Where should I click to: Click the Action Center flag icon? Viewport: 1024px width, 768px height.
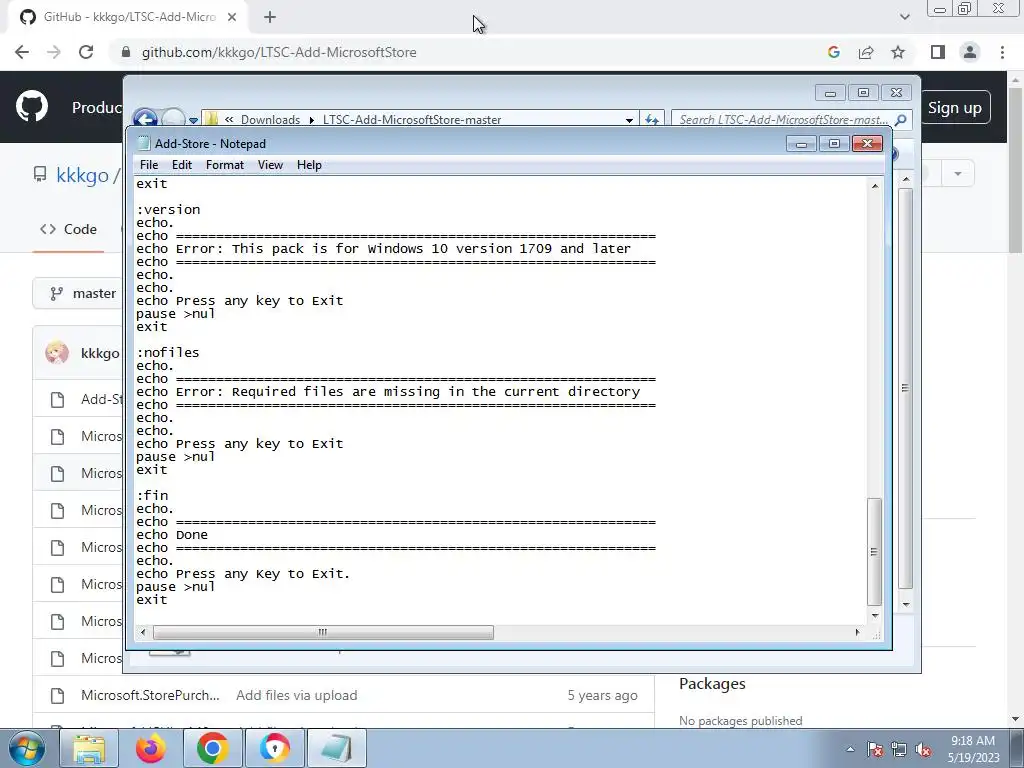[875, 749]
